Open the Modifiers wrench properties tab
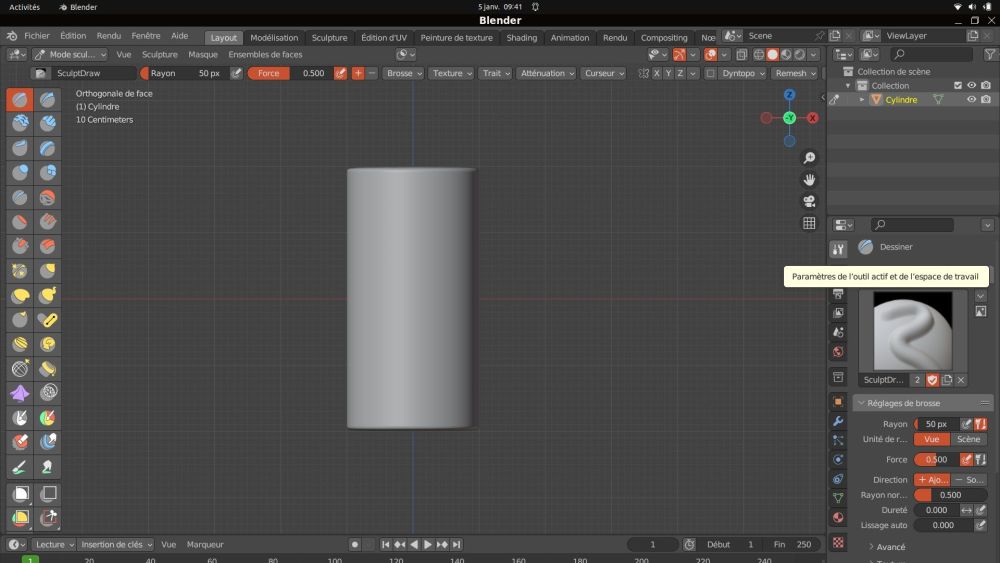Image resolution: width=1000 pixels, height=563 pixels. click(x=838, y=421)
